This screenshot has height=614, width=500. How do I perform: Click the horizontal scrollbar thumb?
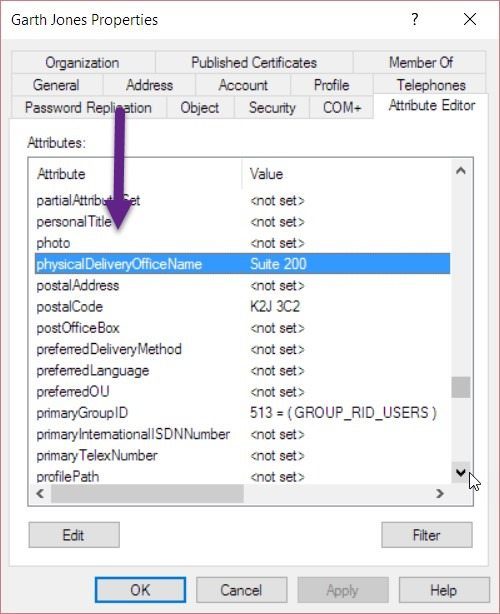point(147,493)
